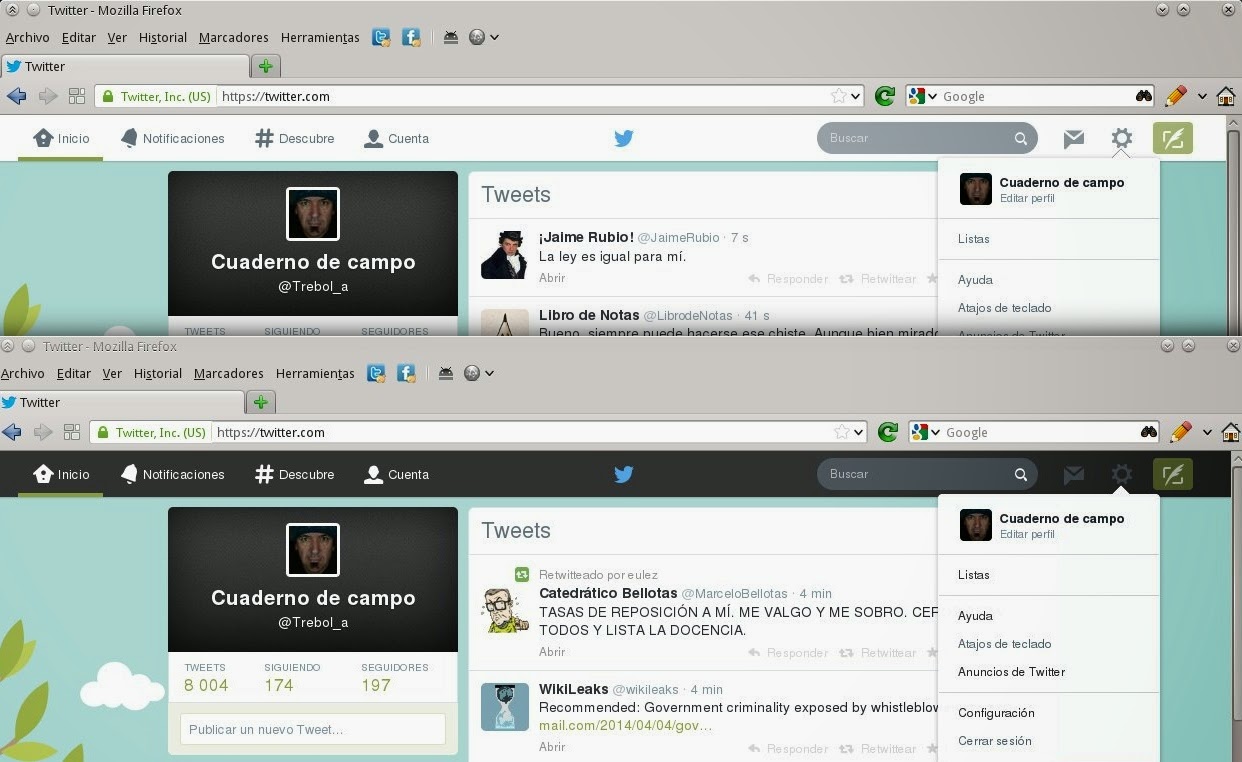Click Twitter bird logo in bottom window

click(x=624, y=474)
